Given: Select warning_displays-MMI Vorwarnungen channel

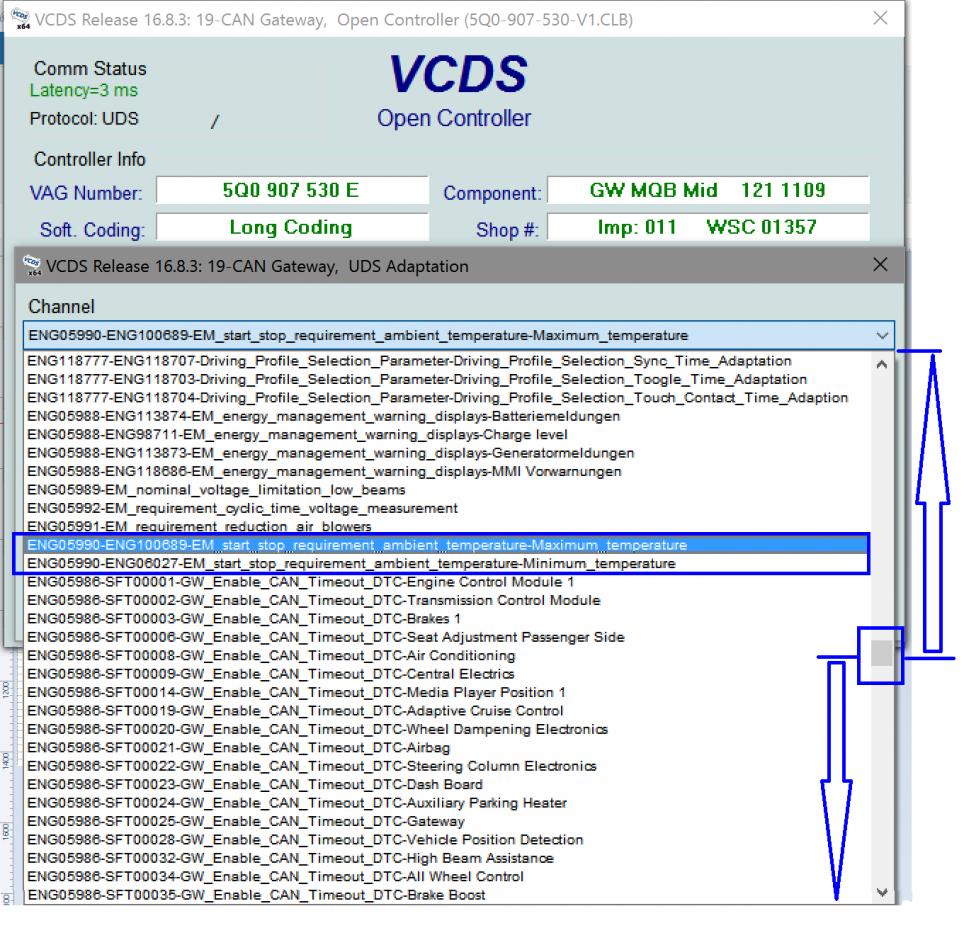Looking at the screenshot, I should pos(448,472).
